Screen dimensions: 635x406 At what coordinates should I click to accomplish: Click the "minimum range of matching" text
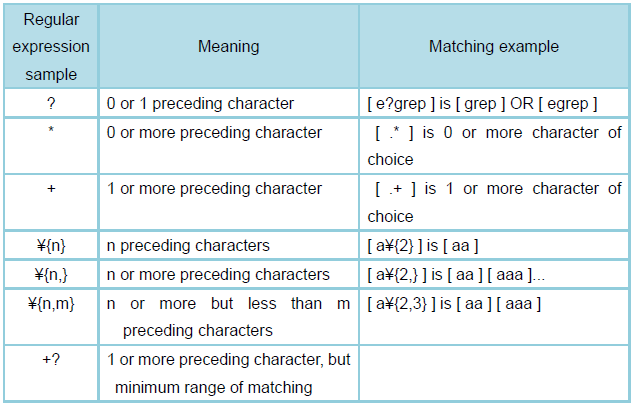212,387
